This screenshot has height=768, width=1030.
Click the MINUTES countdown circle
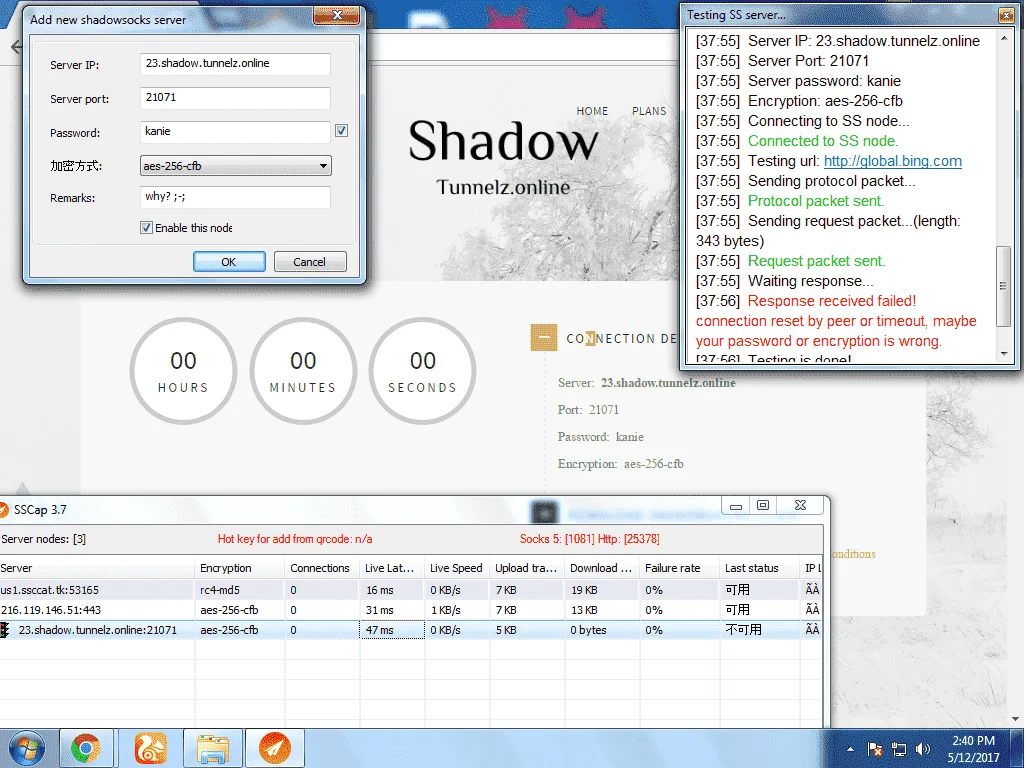tap(303, 371)
